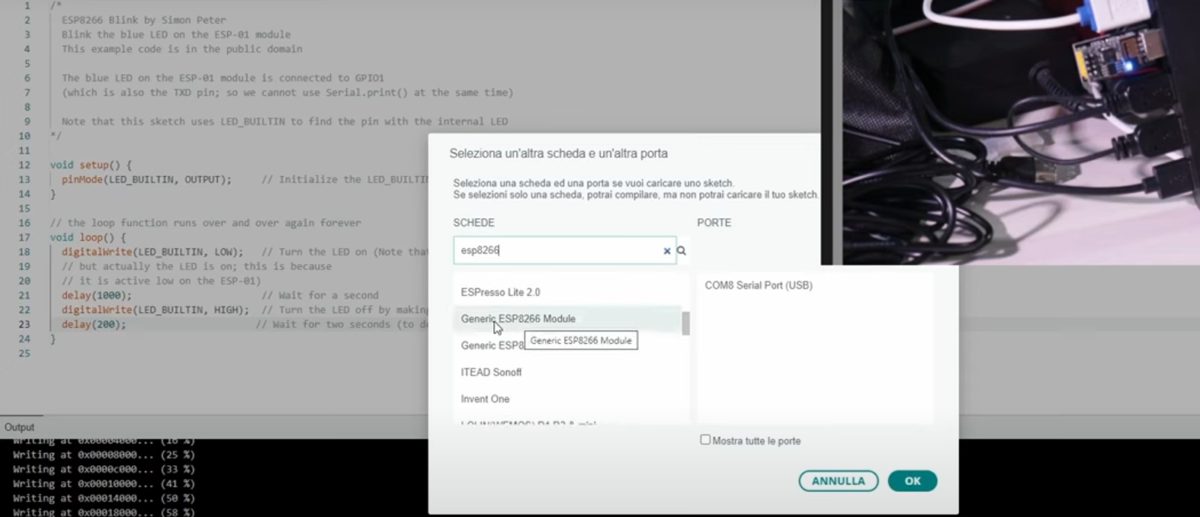Click line number 13 in editor gutter
Viewport: 1200px width, 517px height.
click(x=23, y=179)
